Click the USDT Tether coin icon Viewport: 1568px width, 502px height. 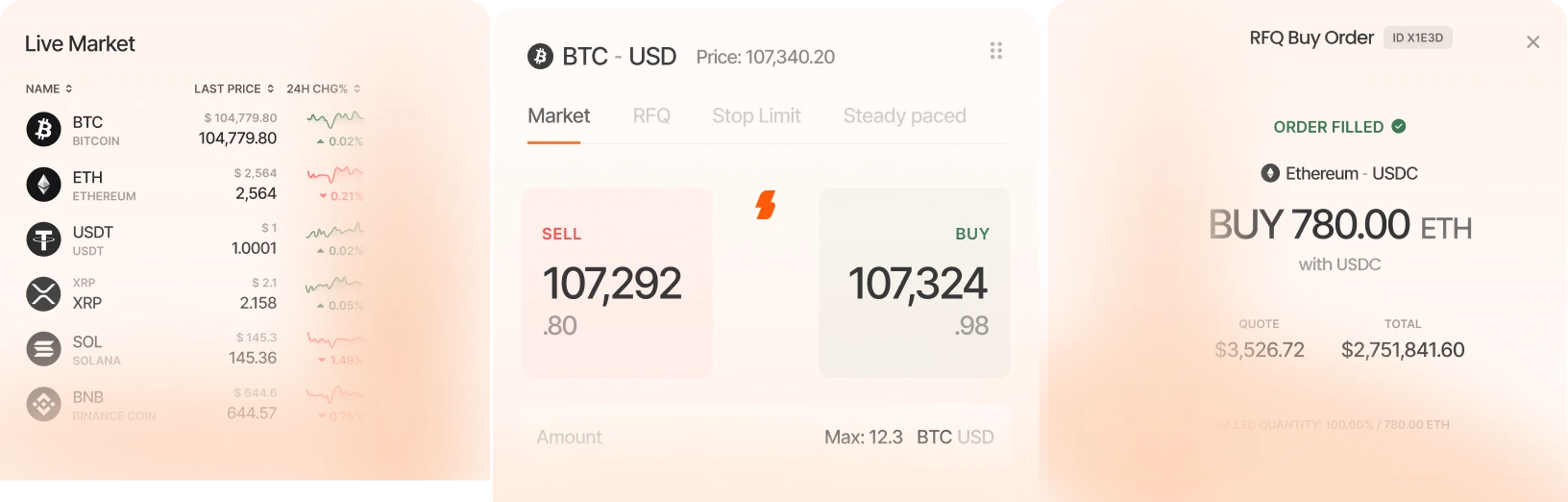(x=43, y=238)
